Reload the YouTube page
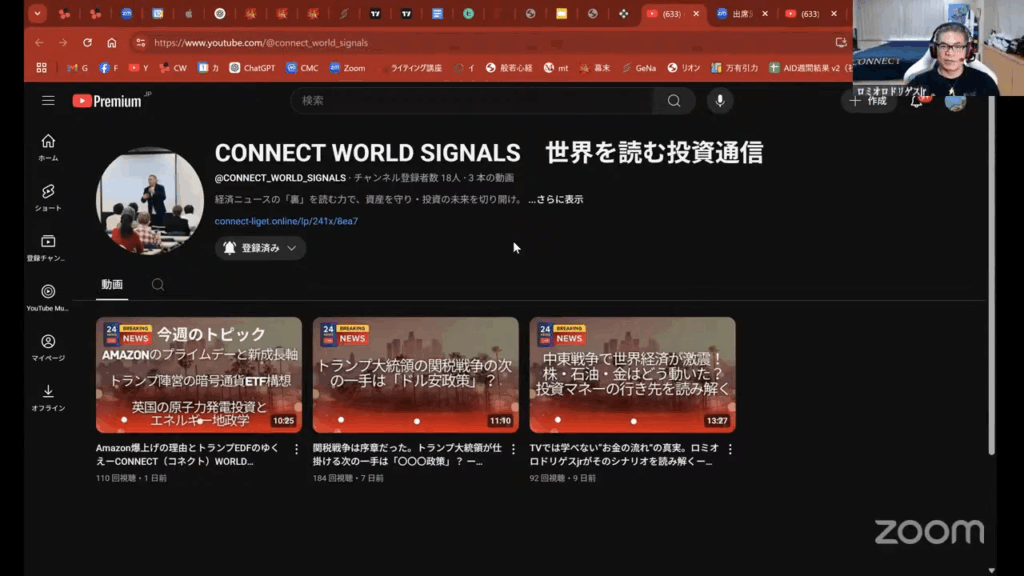1024x576 pixels. [87, 42]
